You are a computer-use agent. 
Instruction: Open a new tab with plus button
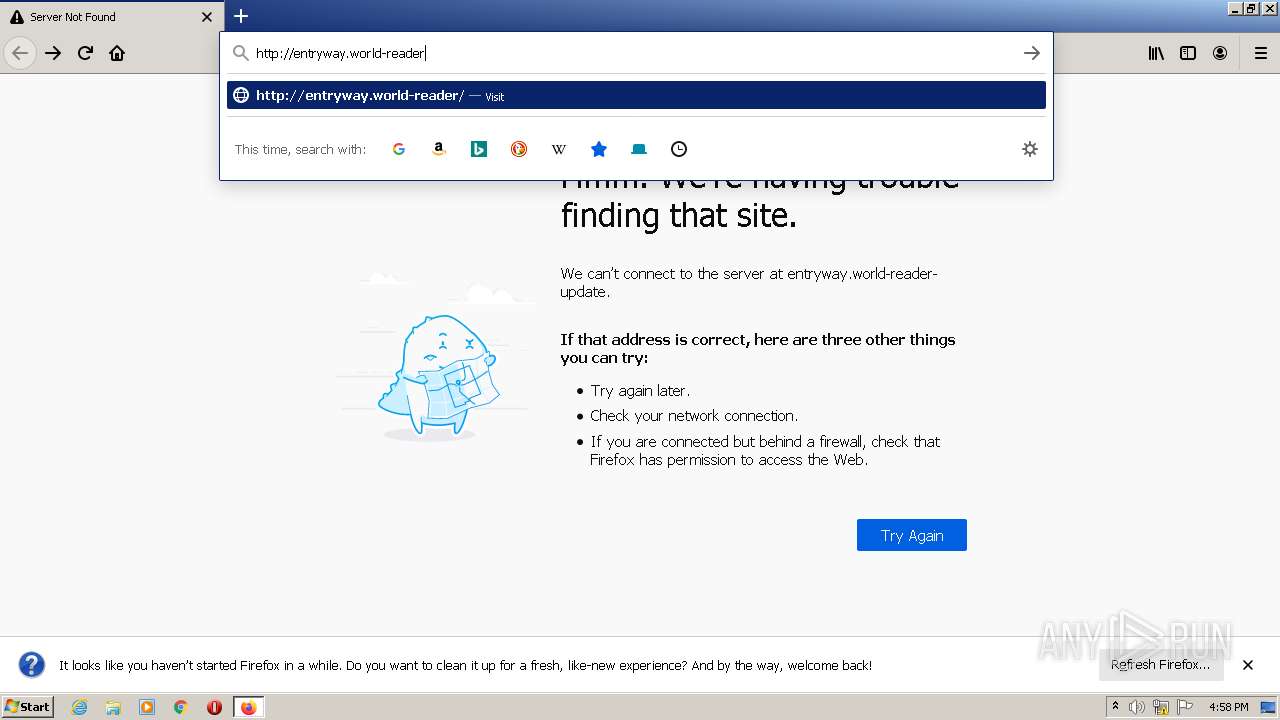(x=240, y=16)
